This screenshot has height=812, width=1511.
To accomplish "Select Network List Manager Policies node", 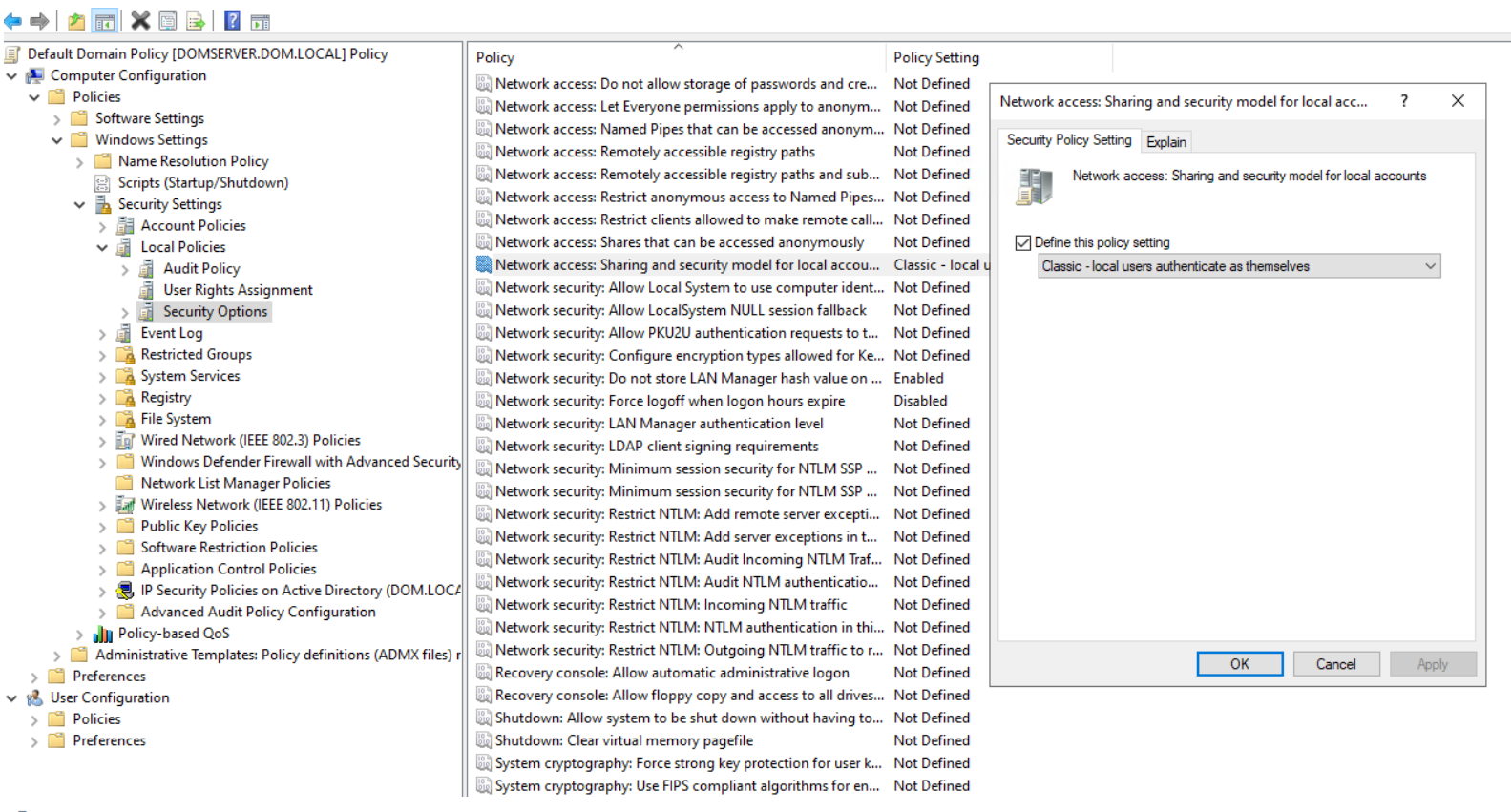I will coord(236,483).
